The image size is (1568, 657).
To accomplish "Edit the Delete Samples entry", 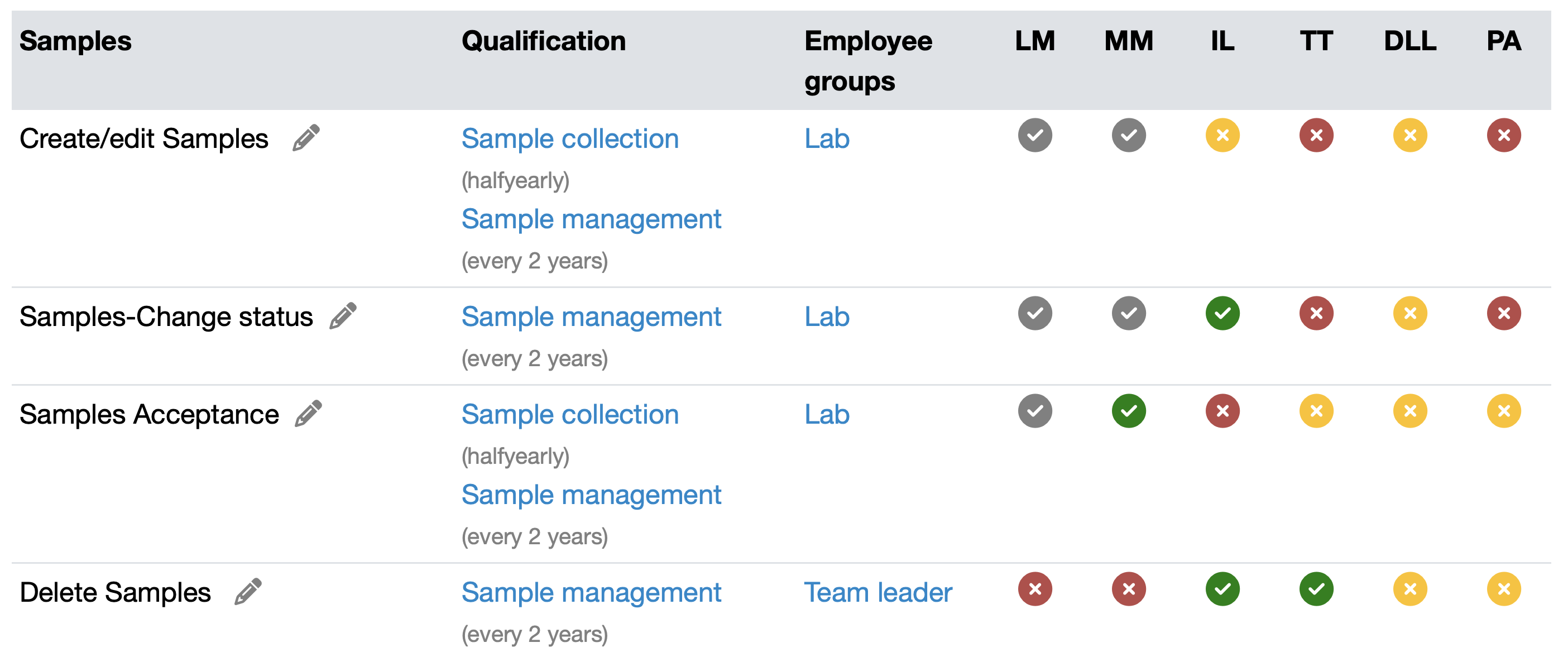I will [248, 591].
